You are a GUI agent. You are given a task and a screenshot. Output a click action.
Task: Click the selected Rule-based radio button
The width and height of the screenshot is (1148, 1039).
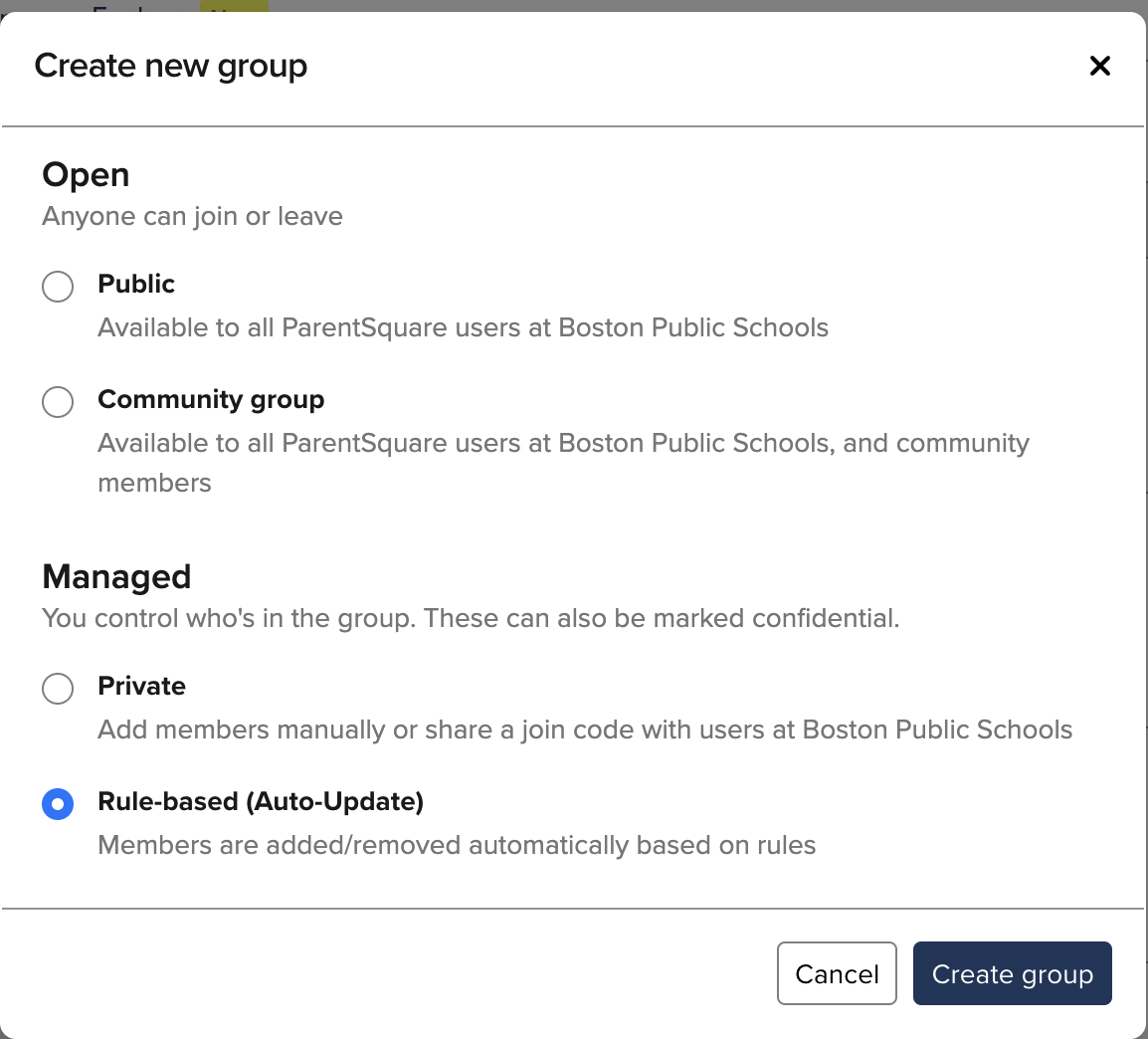58,804
